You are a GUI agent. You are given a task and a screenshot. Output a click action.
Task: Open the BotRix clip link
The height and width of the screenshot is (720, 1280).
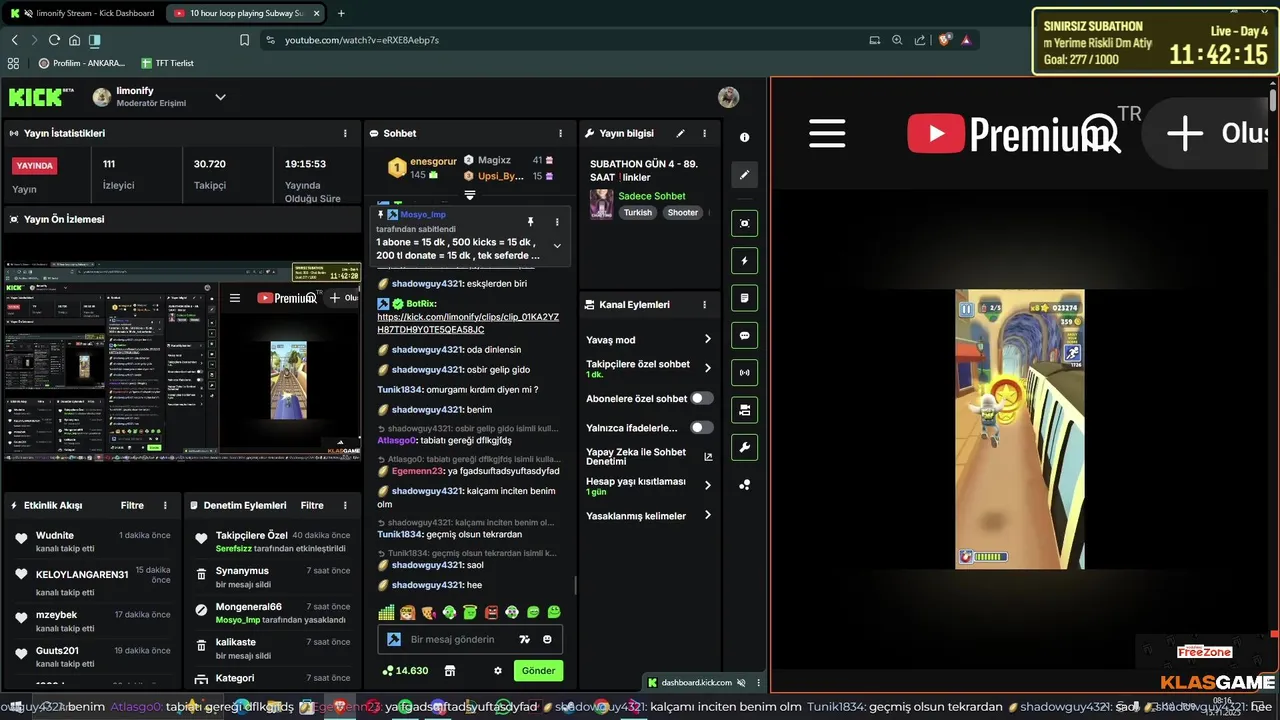coord(468,323)
